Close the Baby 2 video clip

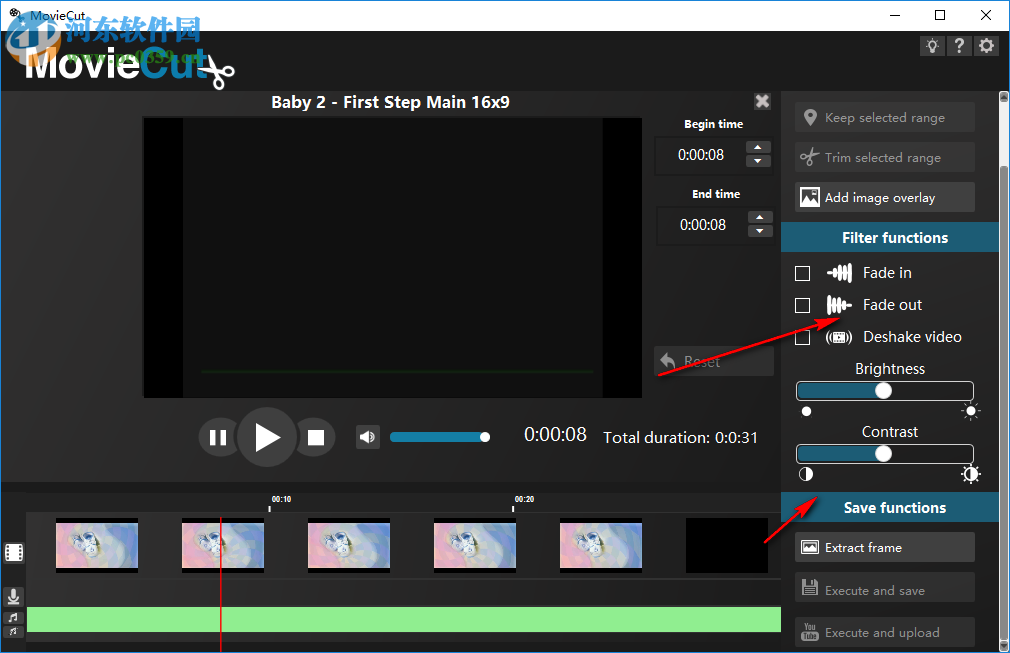pyautogui.click(x=762, y=101)
